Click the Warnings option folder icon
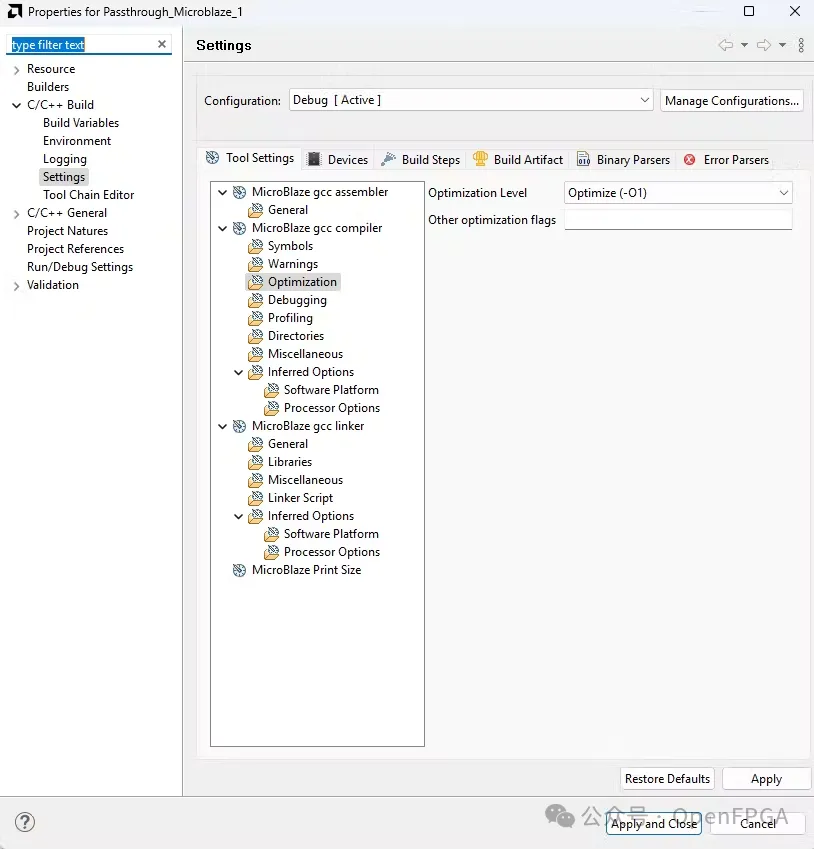 coord(256,264)
